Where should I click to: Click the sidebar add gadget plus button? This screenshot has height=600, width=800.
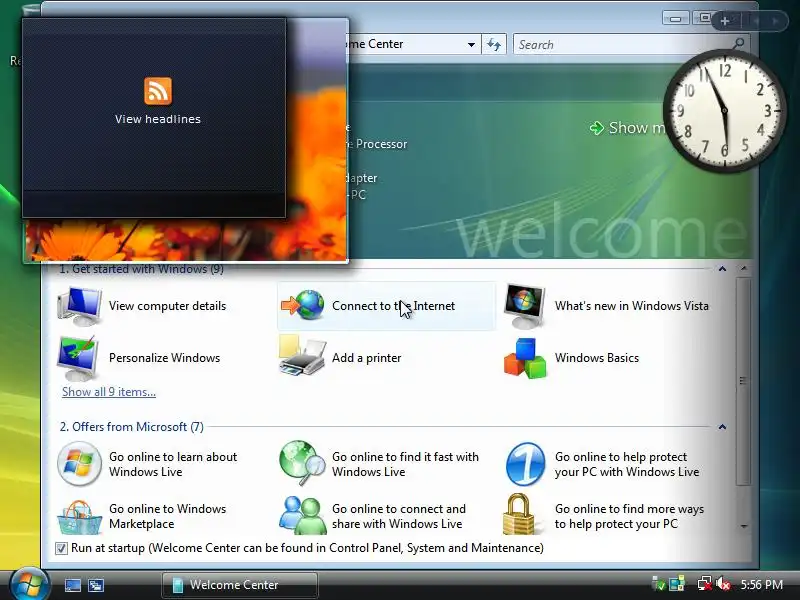point(724,21)
